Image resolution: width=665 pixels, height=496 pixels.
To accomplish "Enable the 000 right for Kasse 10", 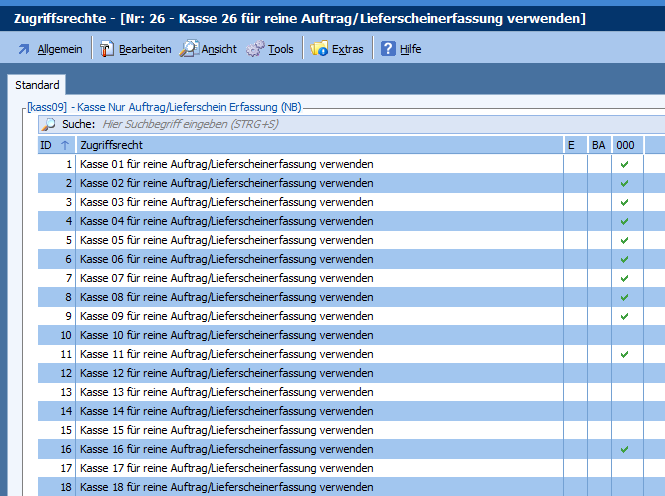I will coord(625,335).
